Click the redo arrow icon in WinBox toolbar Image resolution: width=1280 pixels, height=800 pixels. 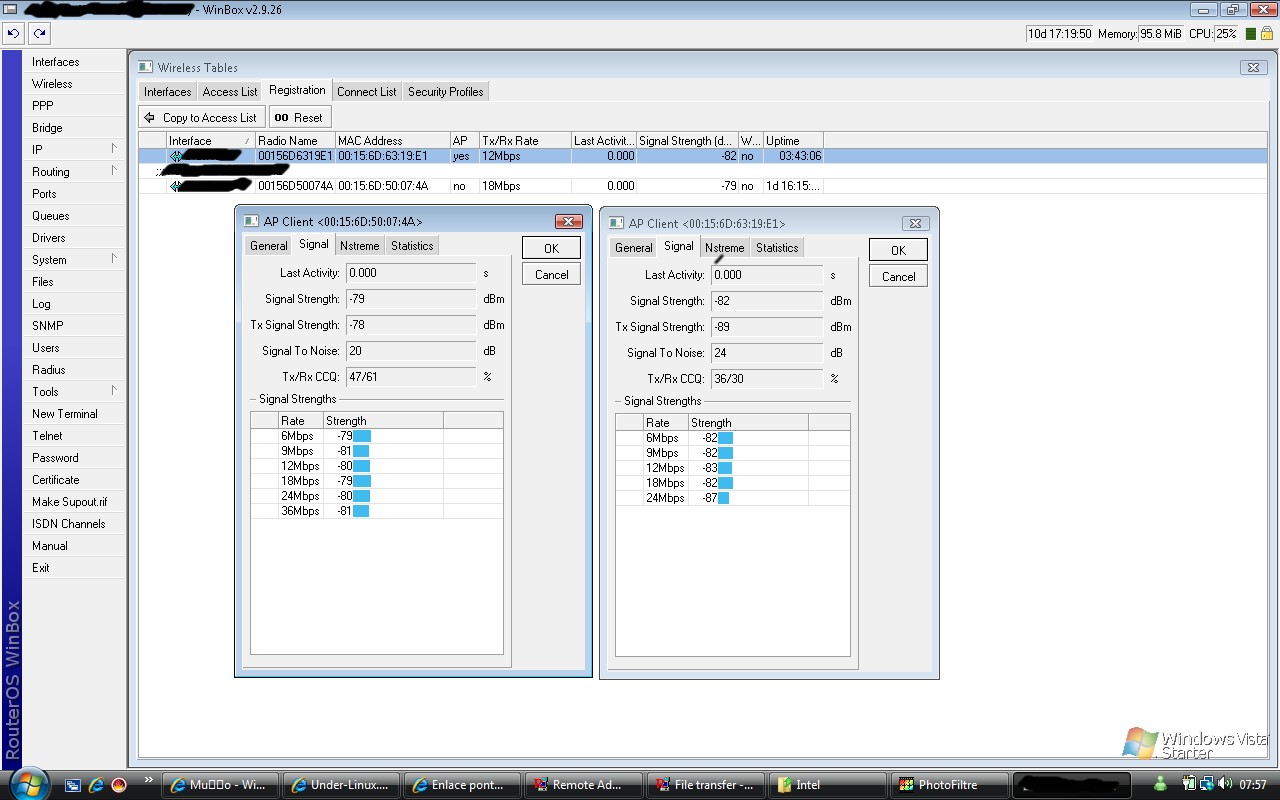[x=39, y=33]
